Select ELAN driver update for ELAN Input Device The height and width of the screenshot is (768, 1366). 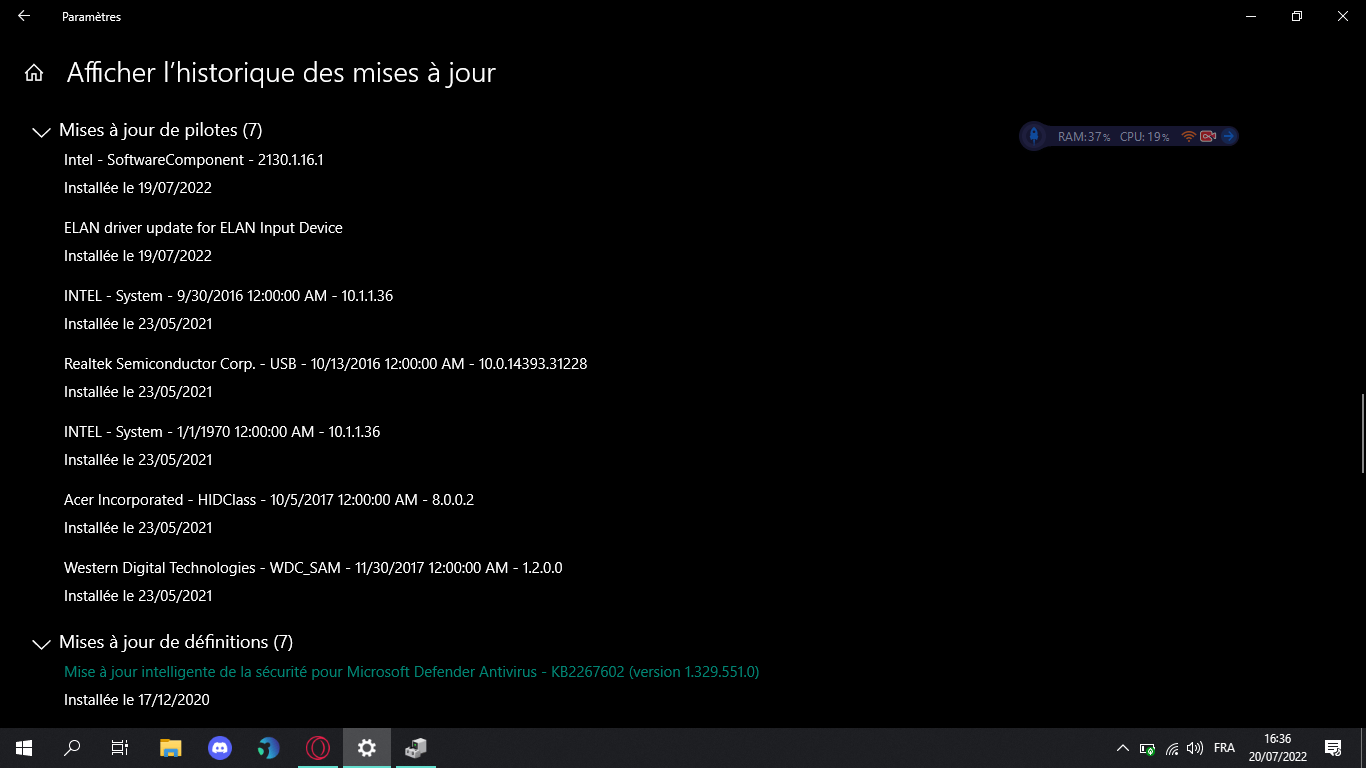203,228
